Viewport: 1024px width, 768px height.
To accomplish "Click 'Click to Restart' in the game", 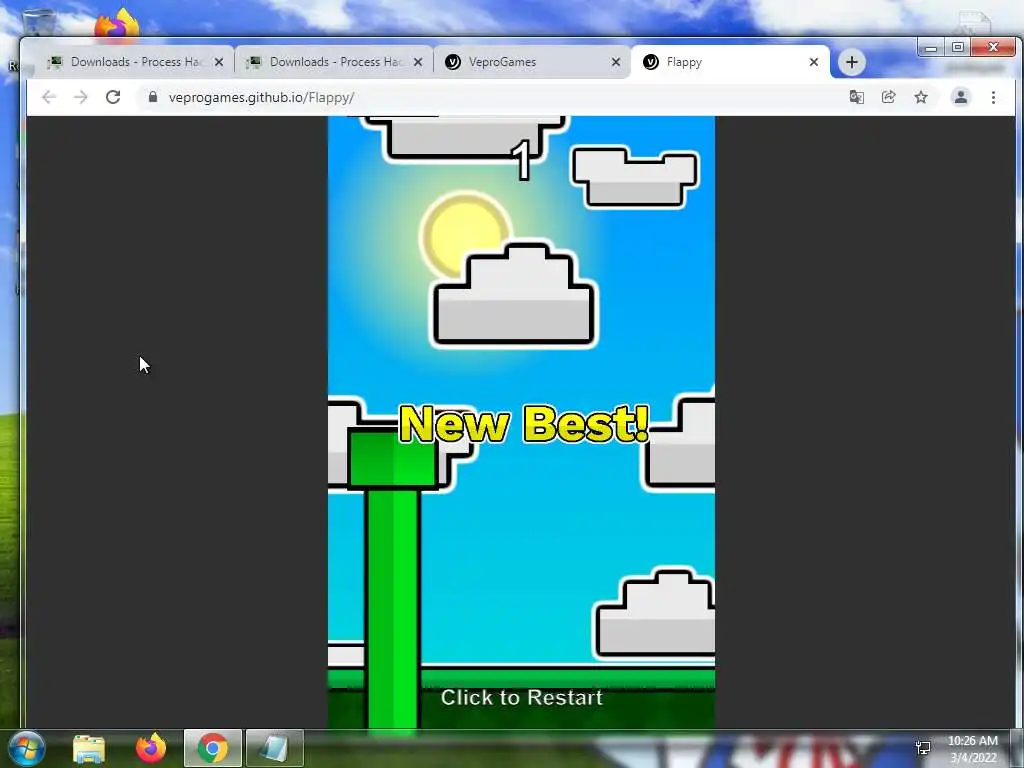I will point(521,697).
